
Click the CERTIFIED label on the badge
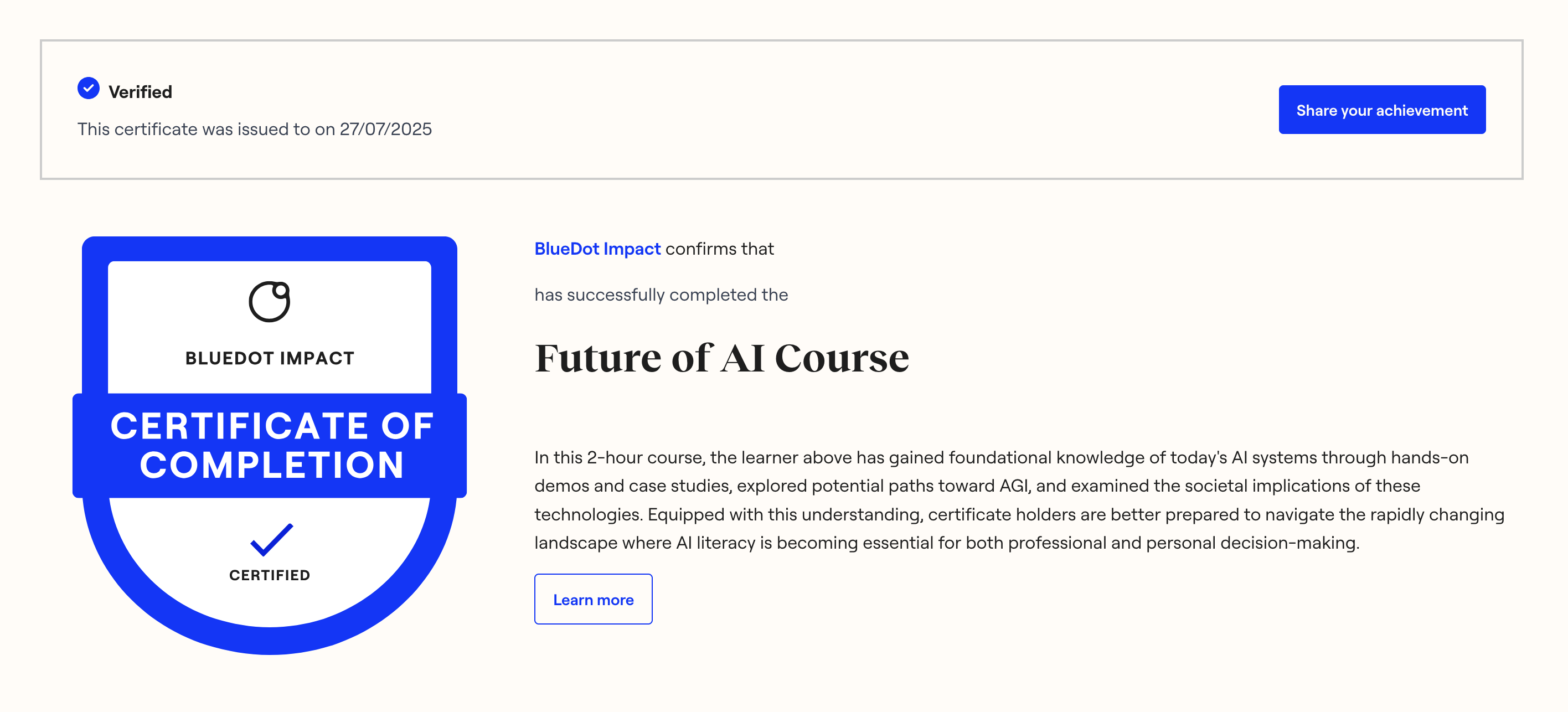pyautogui.click(x=270, y=575)
